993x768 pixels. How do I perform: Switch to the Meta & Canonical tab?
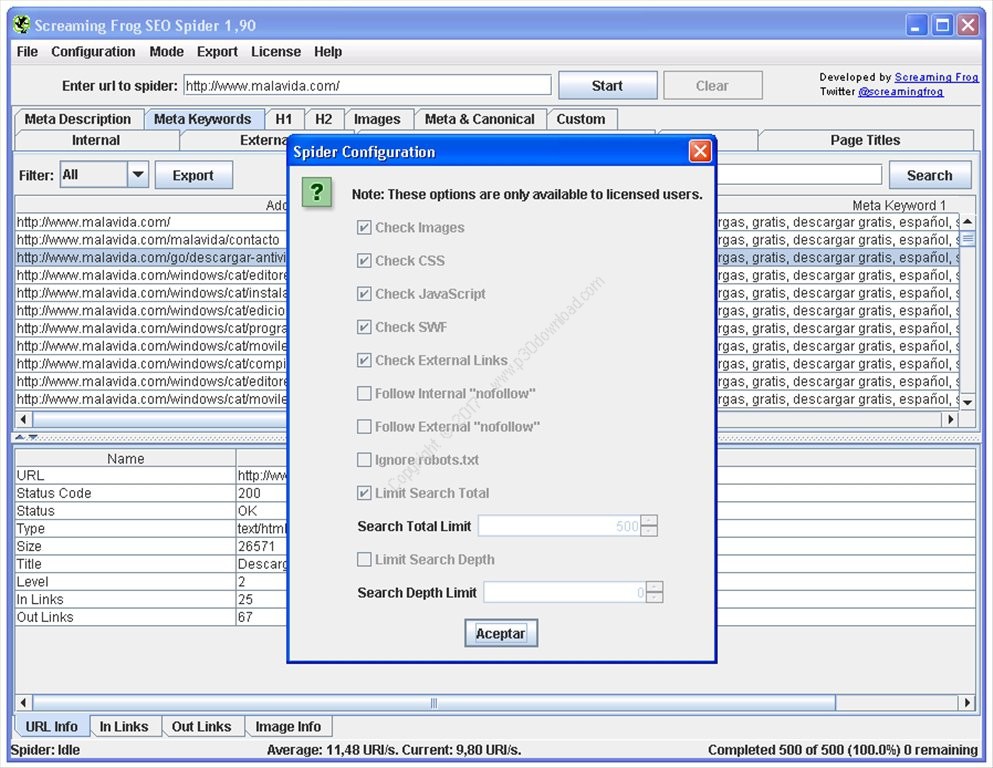tap(479, 119)
